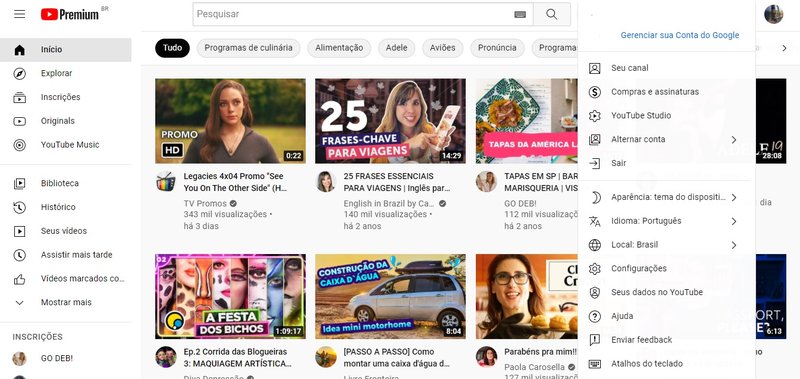Viewport: 800px width, 379px height.
Task: Open Paola Carosella channel name
Action: 534,367
